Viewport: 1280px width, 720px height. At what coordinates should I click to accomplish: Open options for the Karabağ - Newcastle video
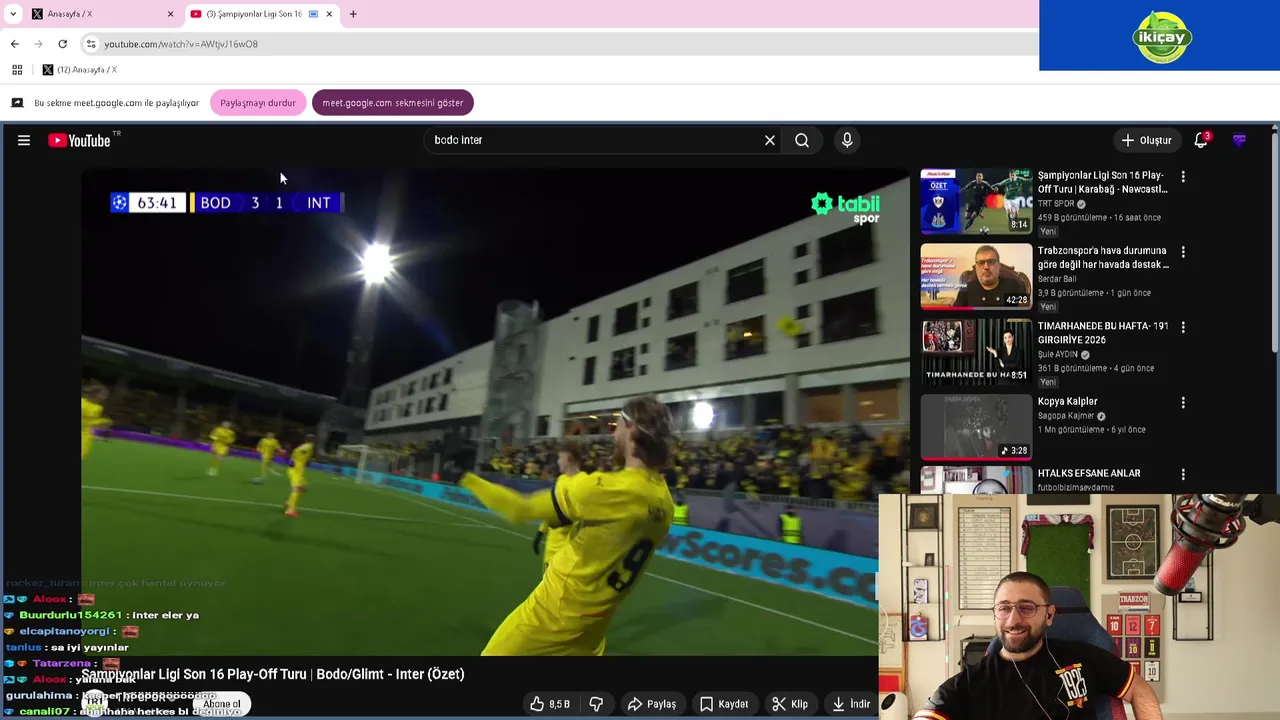click(x=1183, y=177)
